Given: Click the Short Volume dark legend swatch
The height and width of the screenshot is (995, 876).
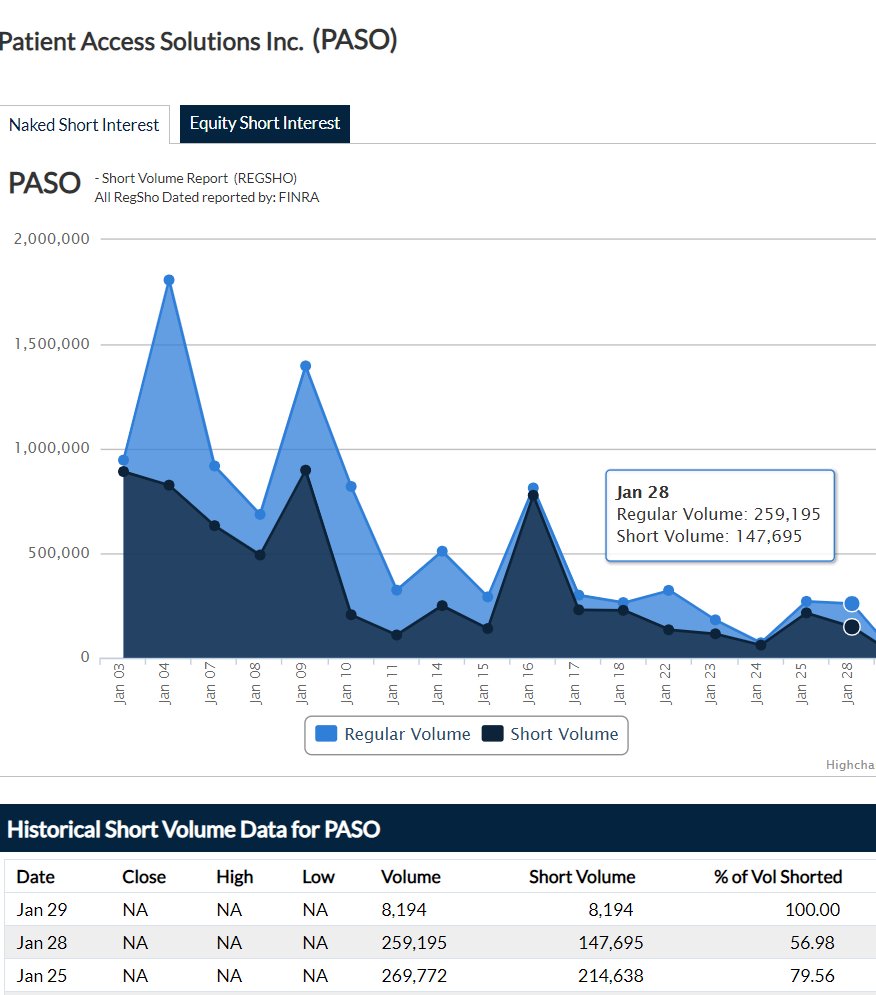Looking at the screenshot, I should pos(493,734).
